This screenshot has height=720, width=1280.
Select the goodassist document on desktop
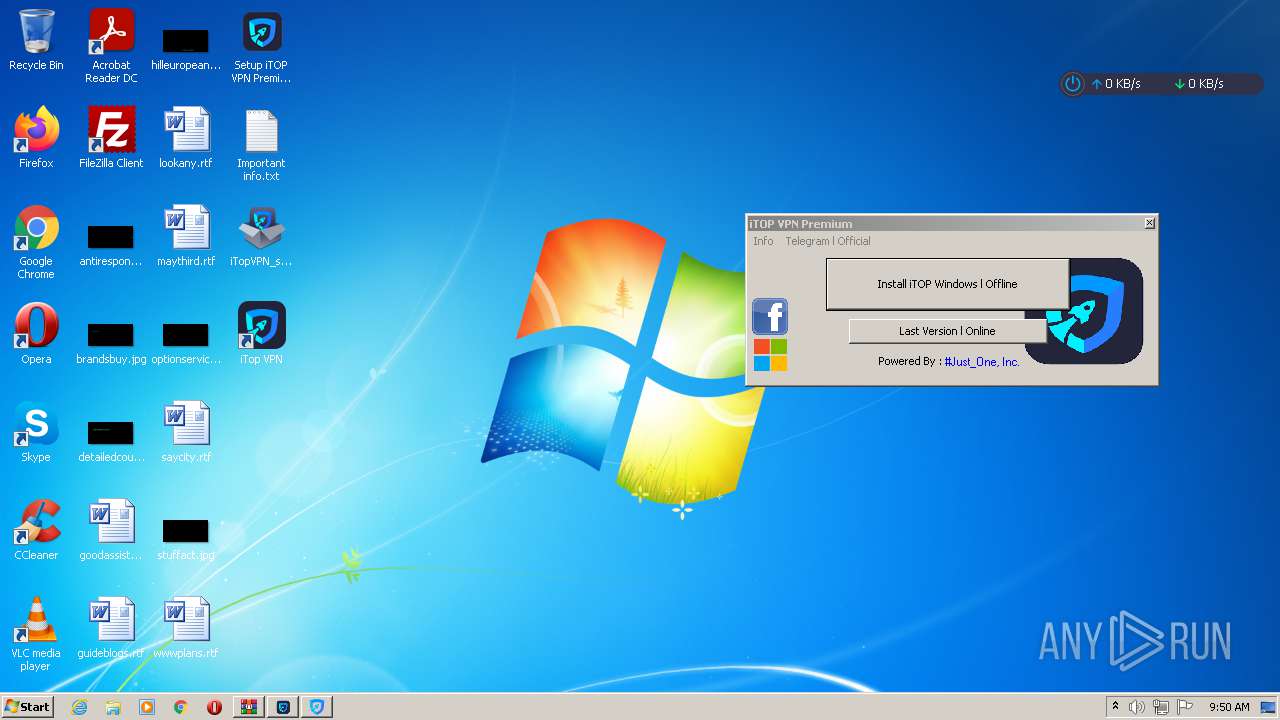(x=111, y=530)
